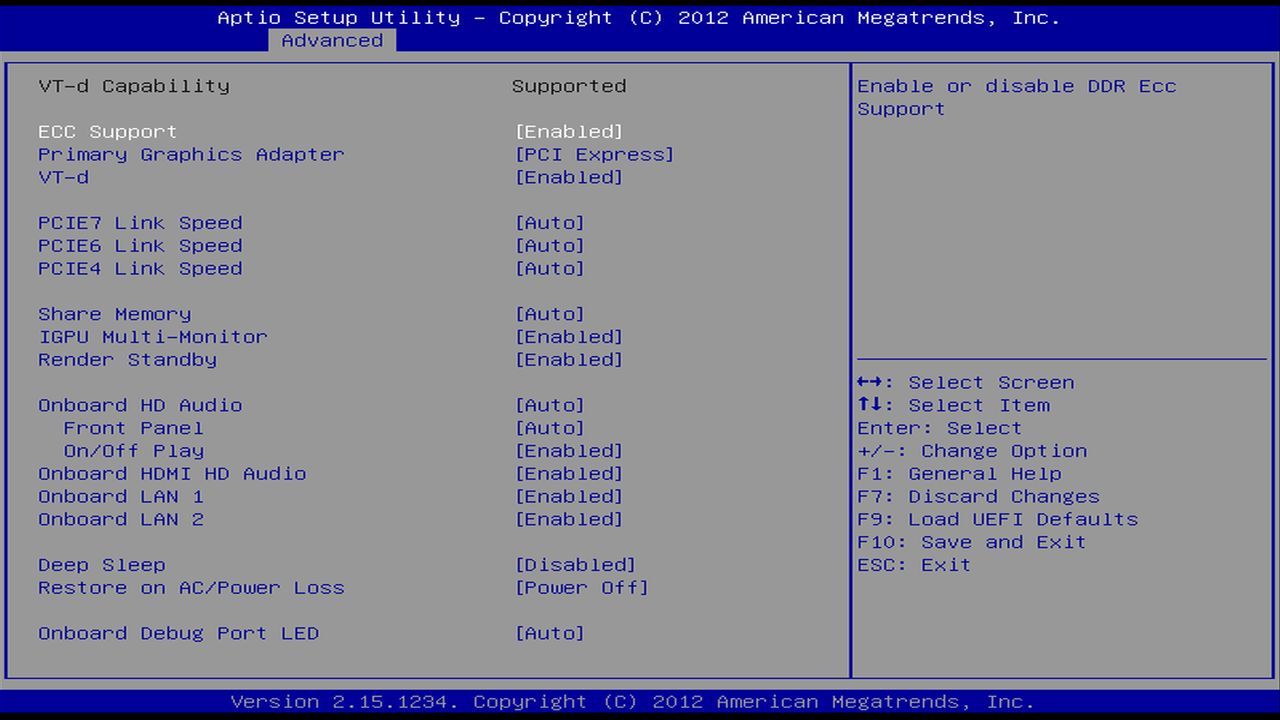Click the Select Screen arrows hint

pyautogui.click(x=966, y=382)
